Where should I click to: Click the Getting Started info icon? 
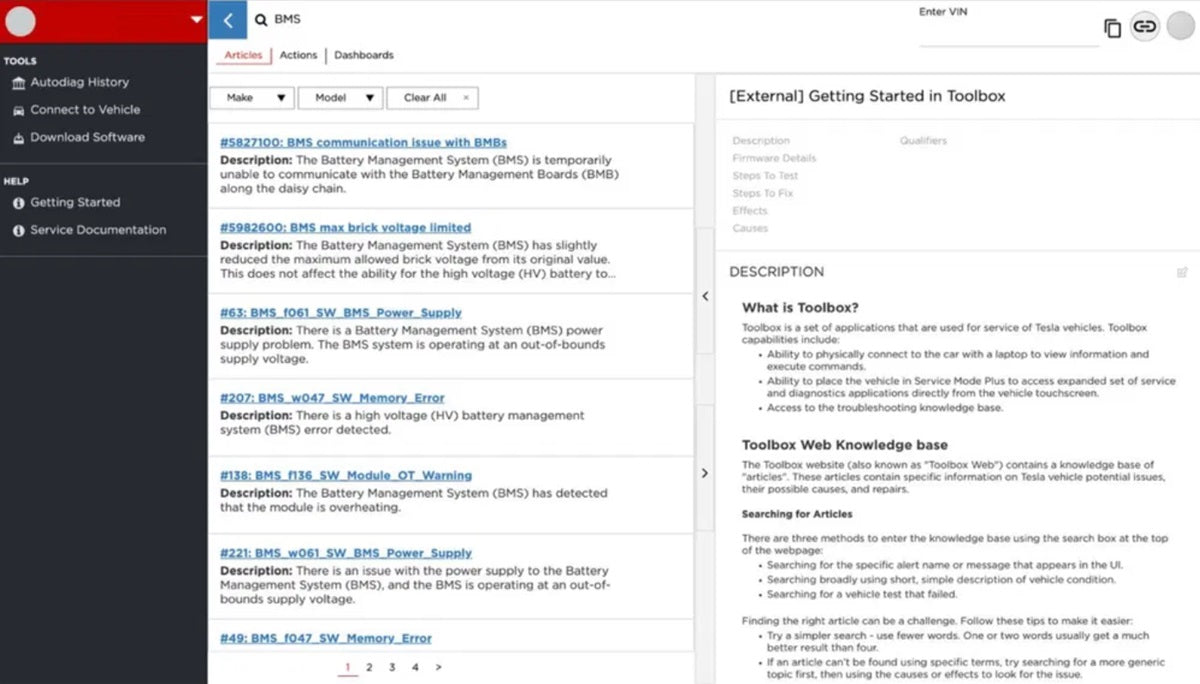(x=19, y=203)
